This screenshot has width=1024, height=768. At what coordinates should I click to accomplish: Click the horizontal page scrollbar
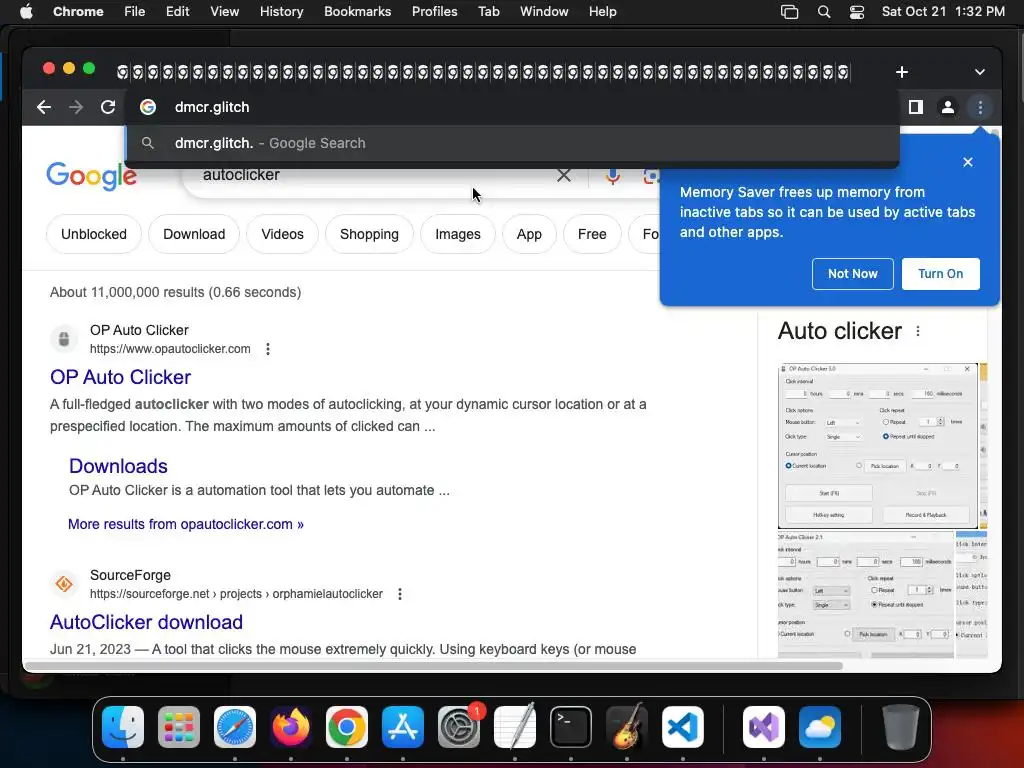tap(433, 666)
